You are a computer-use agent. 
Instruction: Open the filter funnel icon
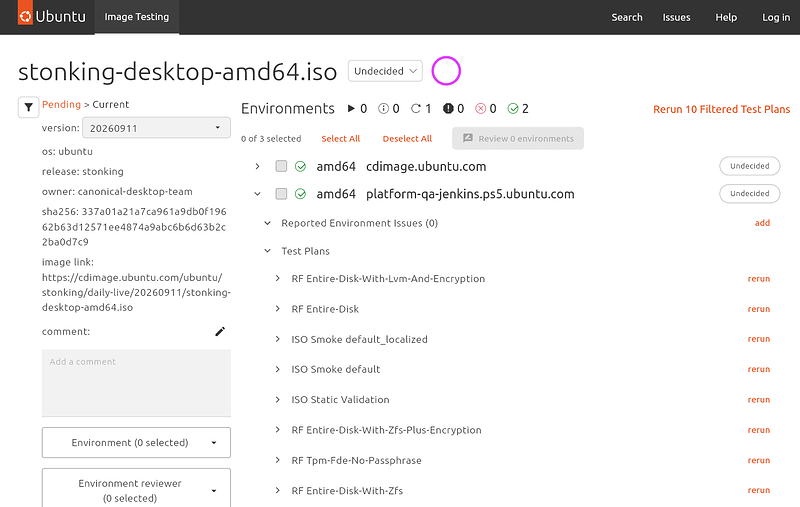tap(29, 107)
